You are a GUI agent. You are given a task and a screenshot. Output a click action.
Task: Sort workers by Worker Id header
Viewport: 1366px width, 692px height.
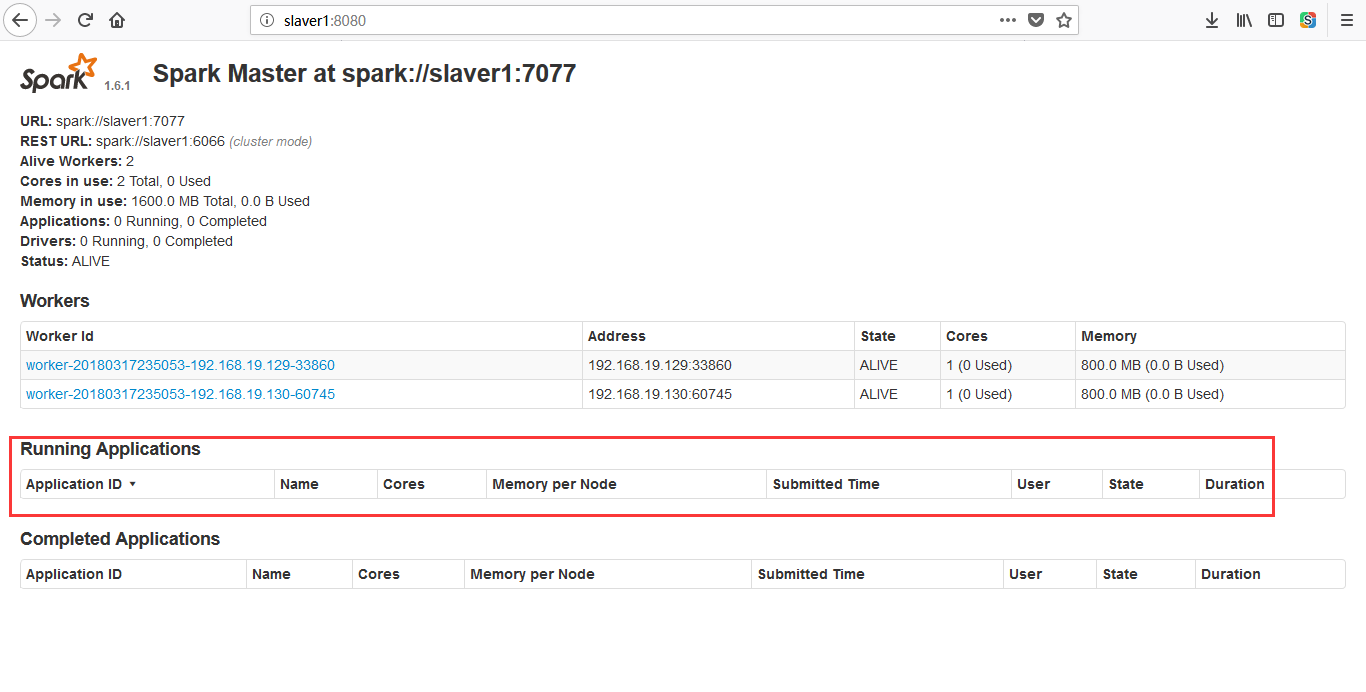[x=60, y=336]
